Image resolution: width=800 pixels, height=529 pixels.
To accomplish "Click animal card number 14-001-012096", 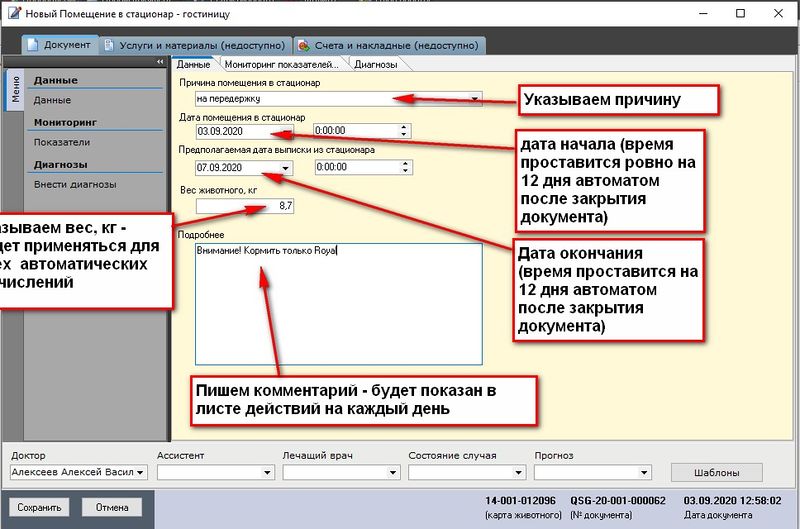I will point(520,501).
